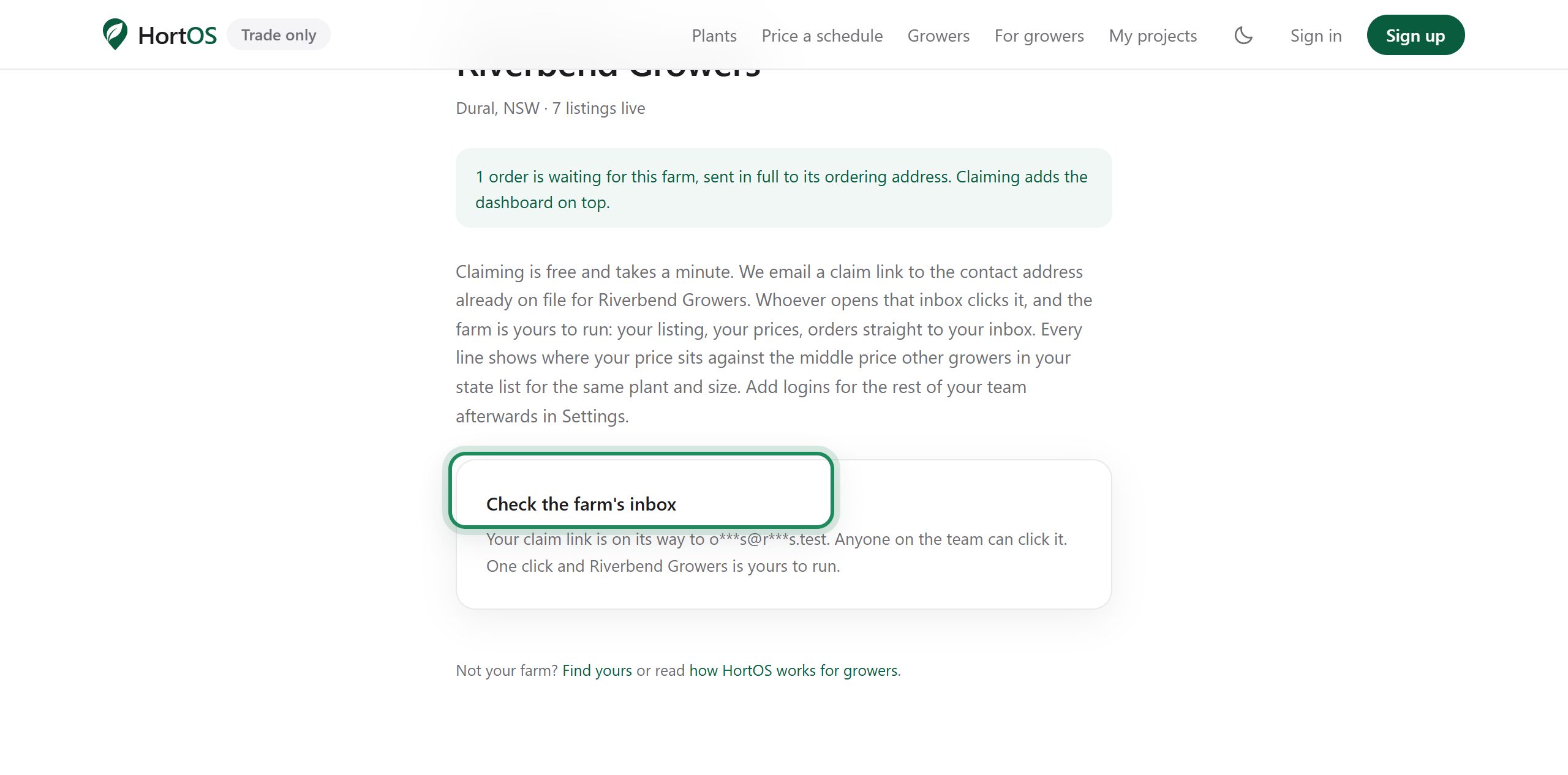Click the Trade only badge
The height and width of the screenshot is (775, 1568).
(x=279, y=35)
